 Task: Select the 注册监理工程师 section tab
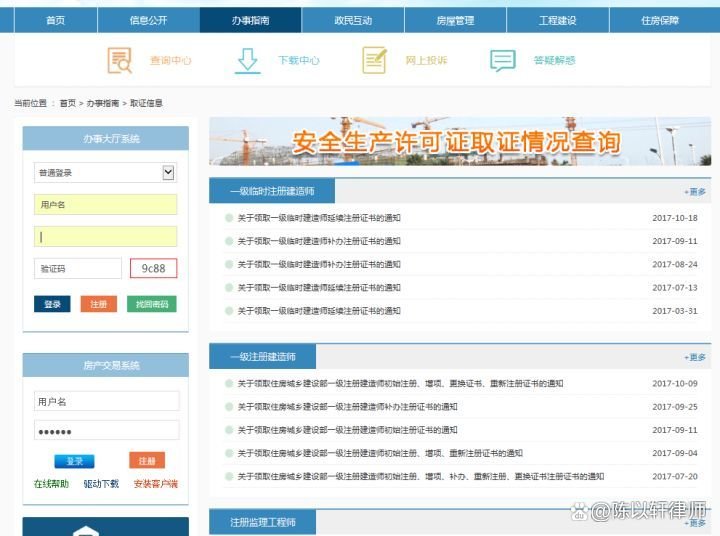pos(263,522)
